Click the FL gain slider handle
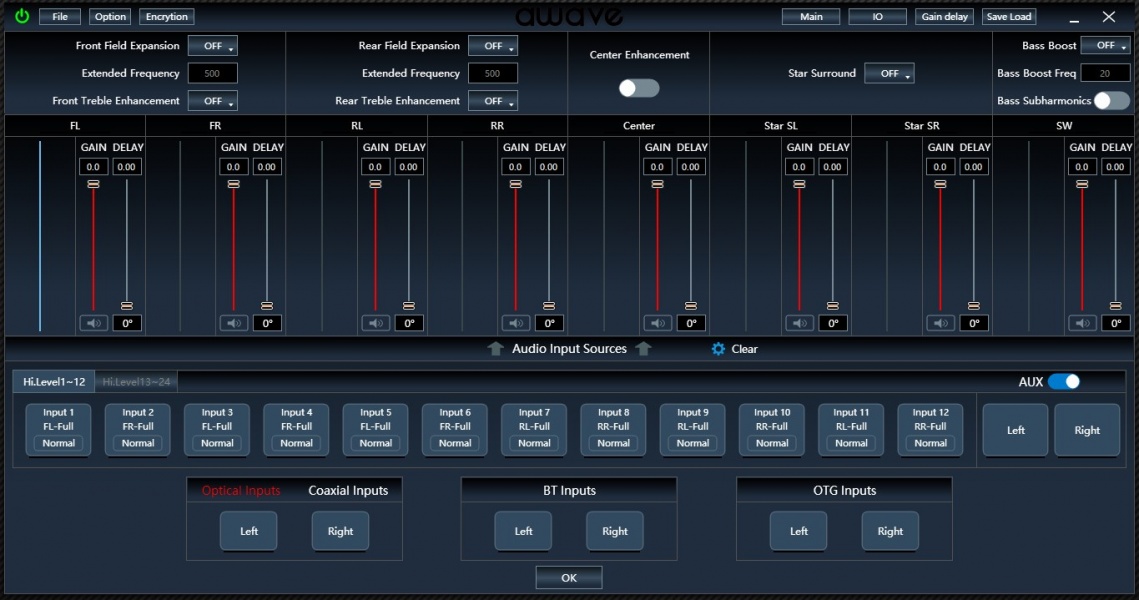The height and width of the screenshot is (600, 1139). 93,185
